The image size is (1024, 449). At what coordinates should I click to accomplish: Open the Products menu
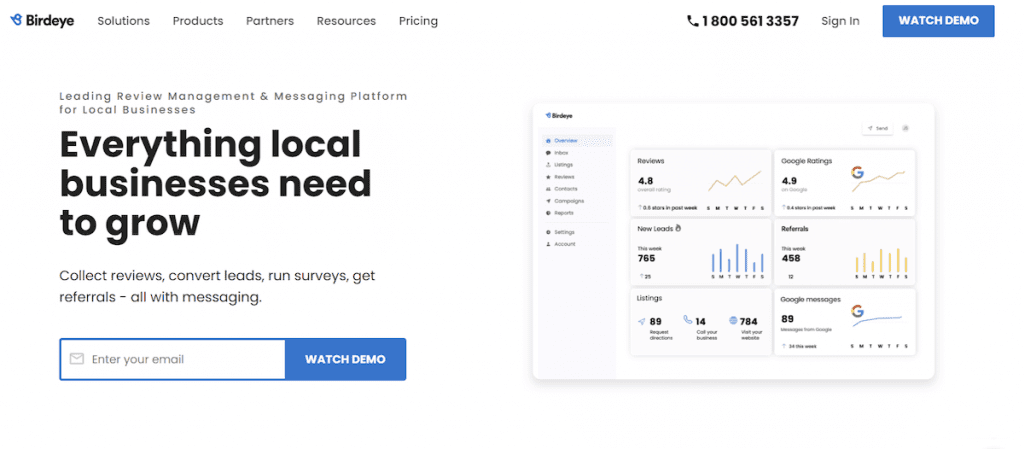[x=198, y=21]
